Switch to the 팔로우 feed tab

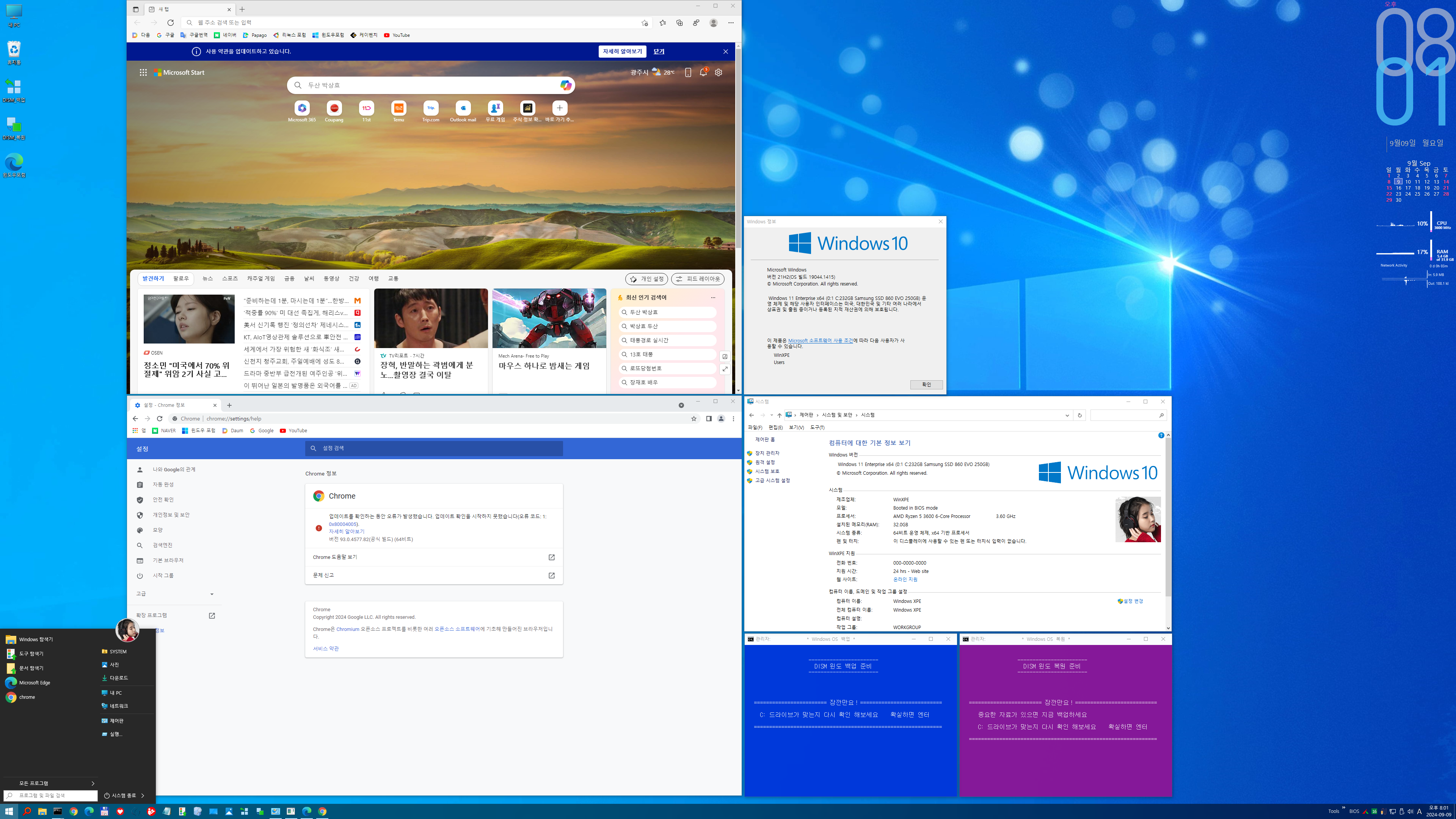(x=181, y=279)
